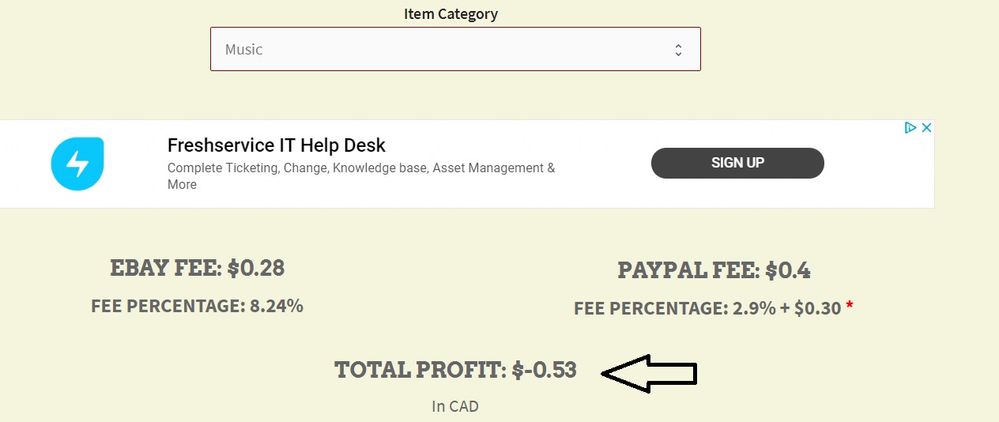This screenshot has height=422, width=999.
Task: Select the EBAY FEE: $0.28 text
Action: click(x=197, y=268)
